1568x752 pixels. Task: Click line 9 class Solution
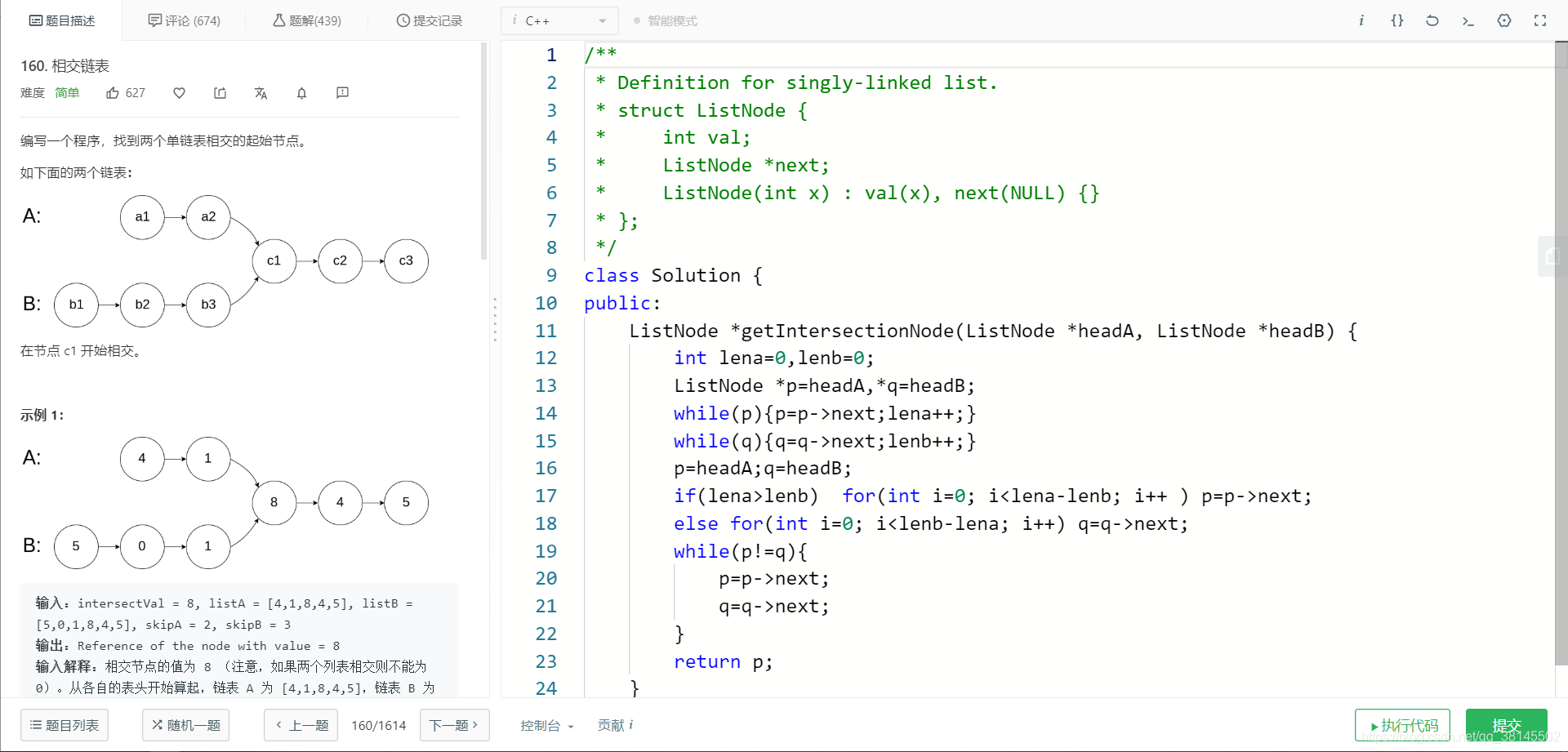click(x=674, y=275)
